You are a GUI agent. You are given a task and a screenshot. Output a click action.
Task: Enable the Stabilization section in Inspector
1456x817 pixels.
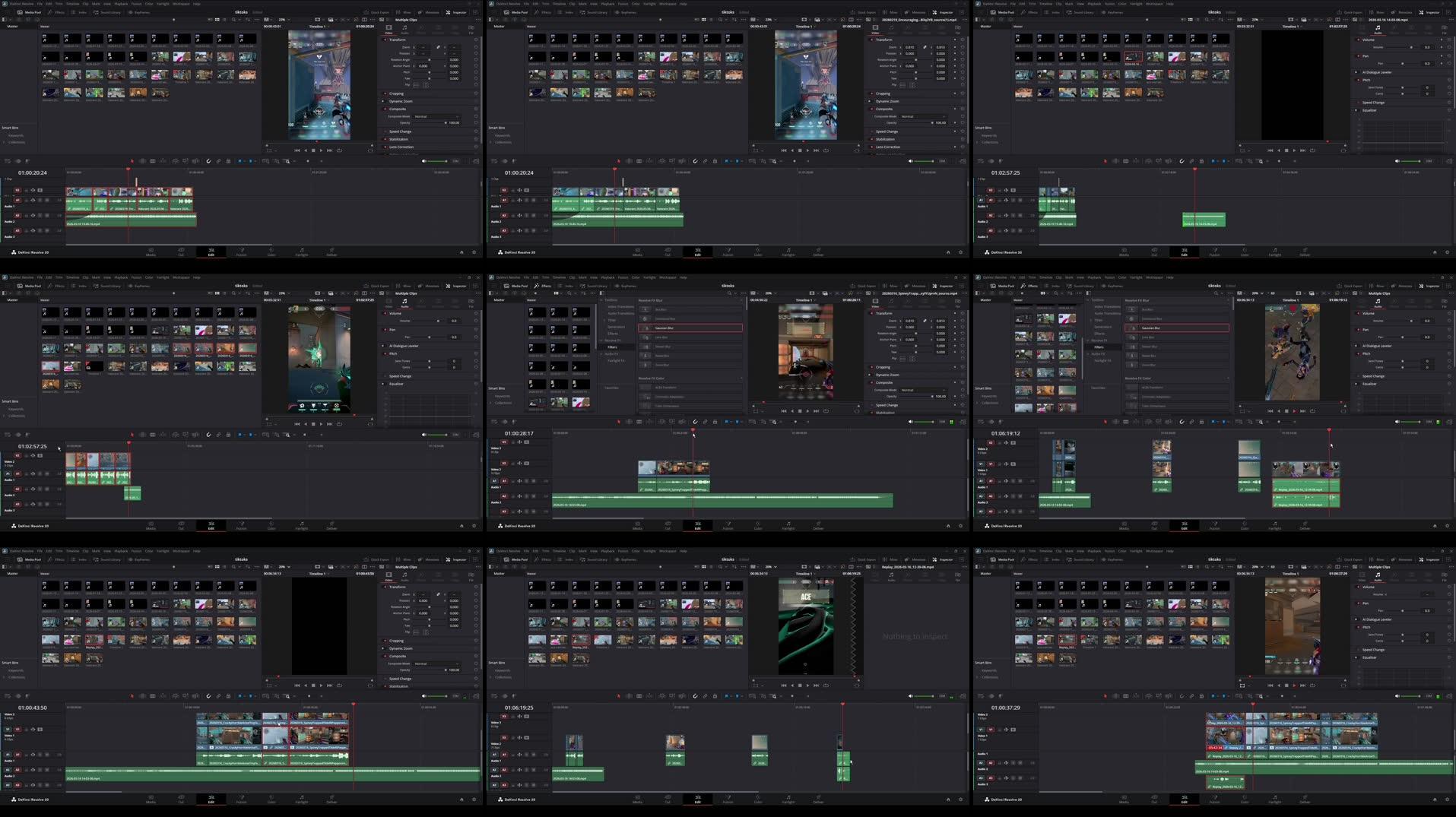tap(385, 139)
